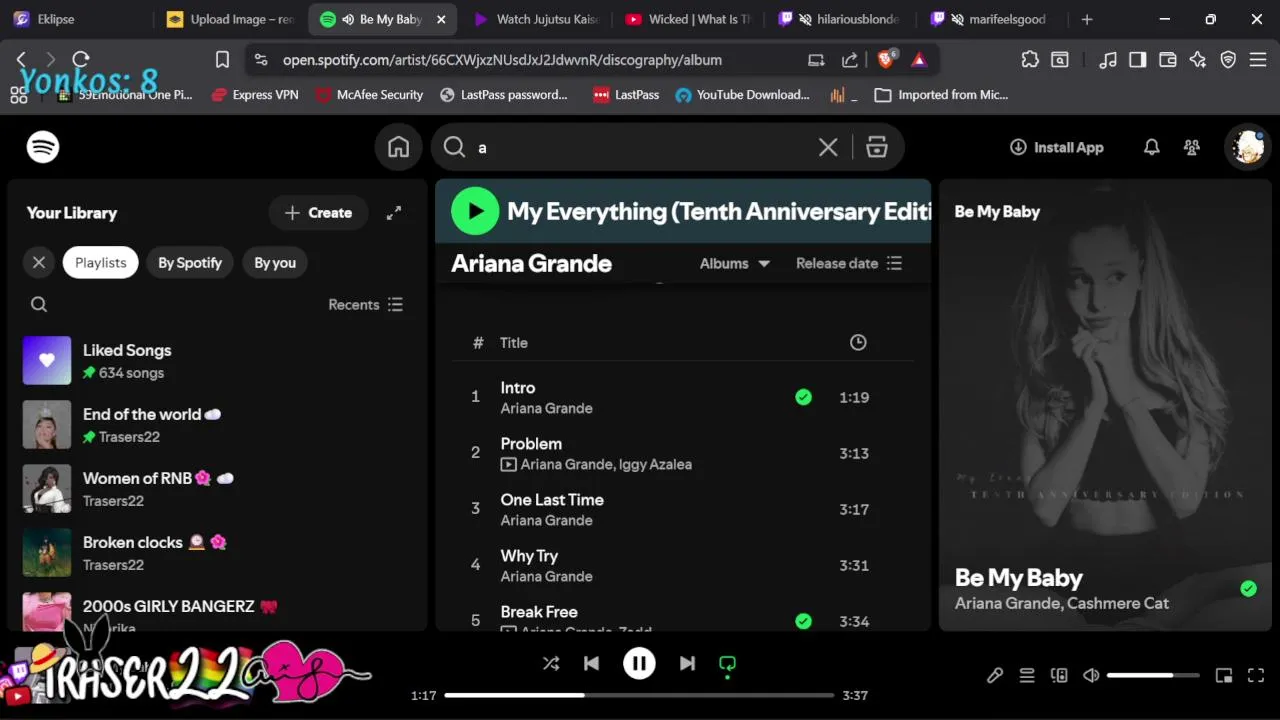Open the Be My Baby song title link
1280x720 pixels.
[x=1018, y=577]
